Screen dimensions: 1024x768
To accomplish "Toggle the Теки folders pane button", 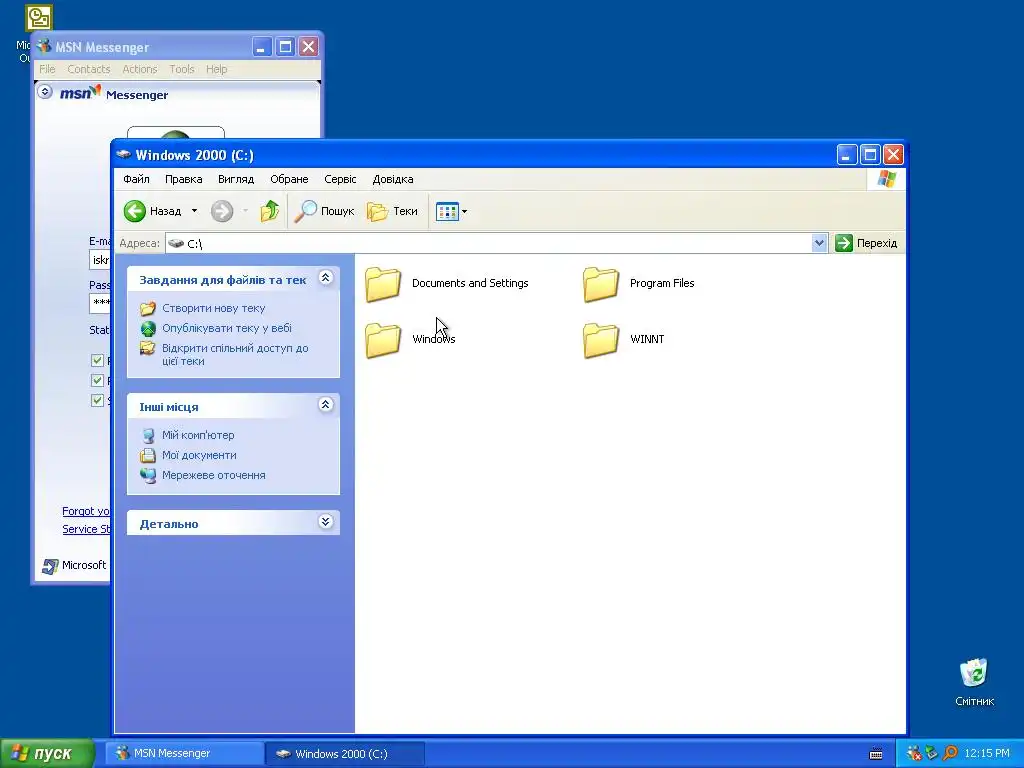I will pyautogui.click(x=392, y=211).
